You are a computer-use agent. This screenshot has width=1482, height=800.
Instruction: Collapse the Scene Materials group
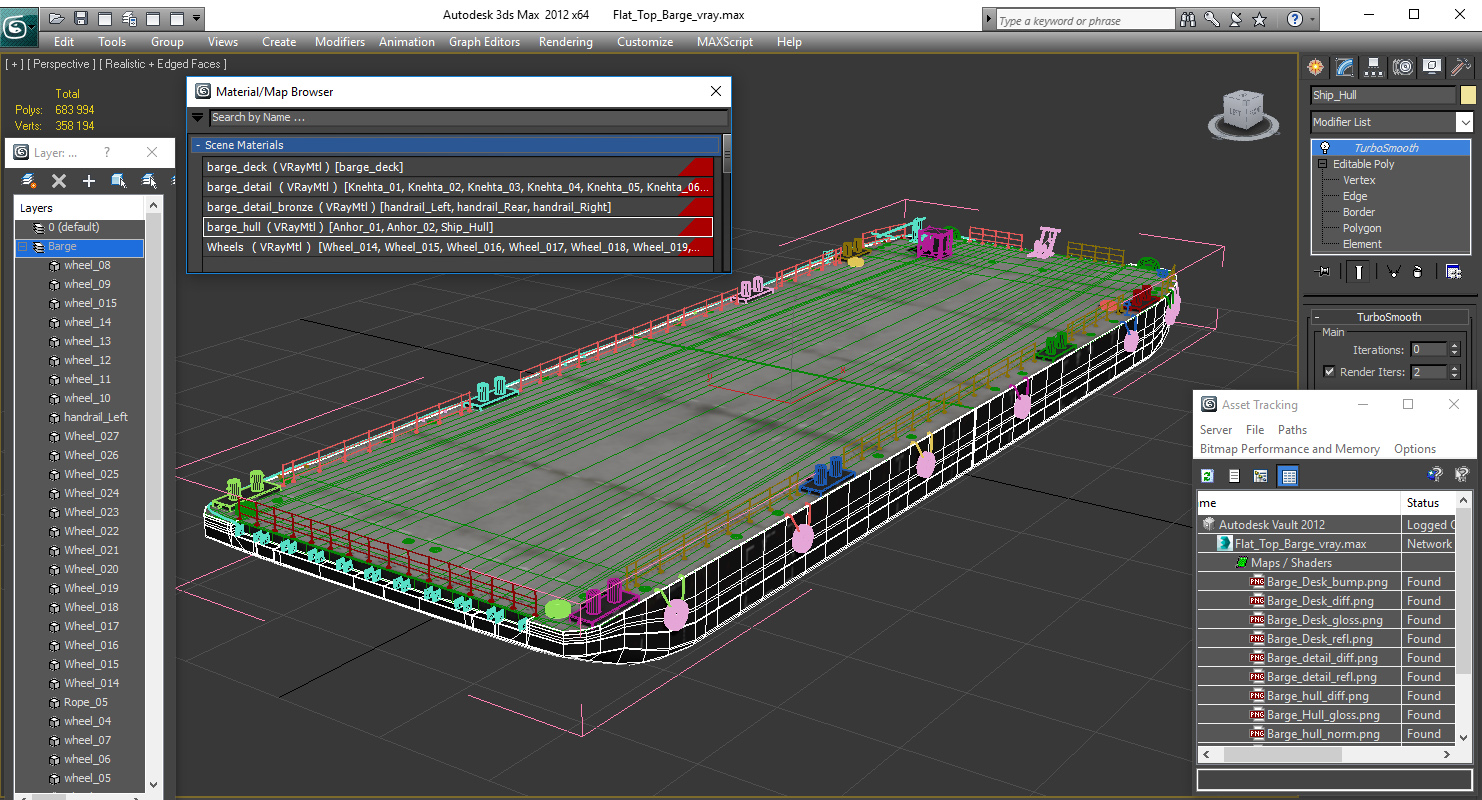coord(198,146)
